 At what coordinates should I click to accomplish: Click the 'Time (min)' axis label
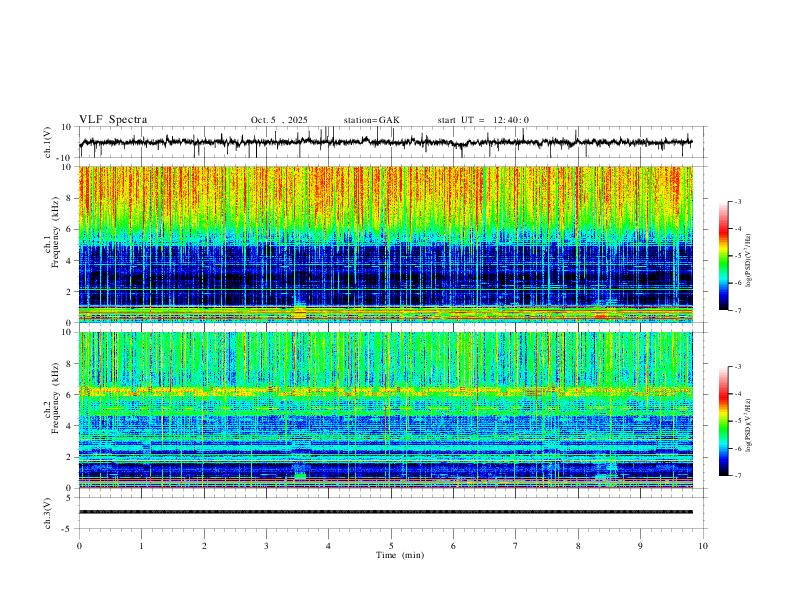tap(400, 555)
